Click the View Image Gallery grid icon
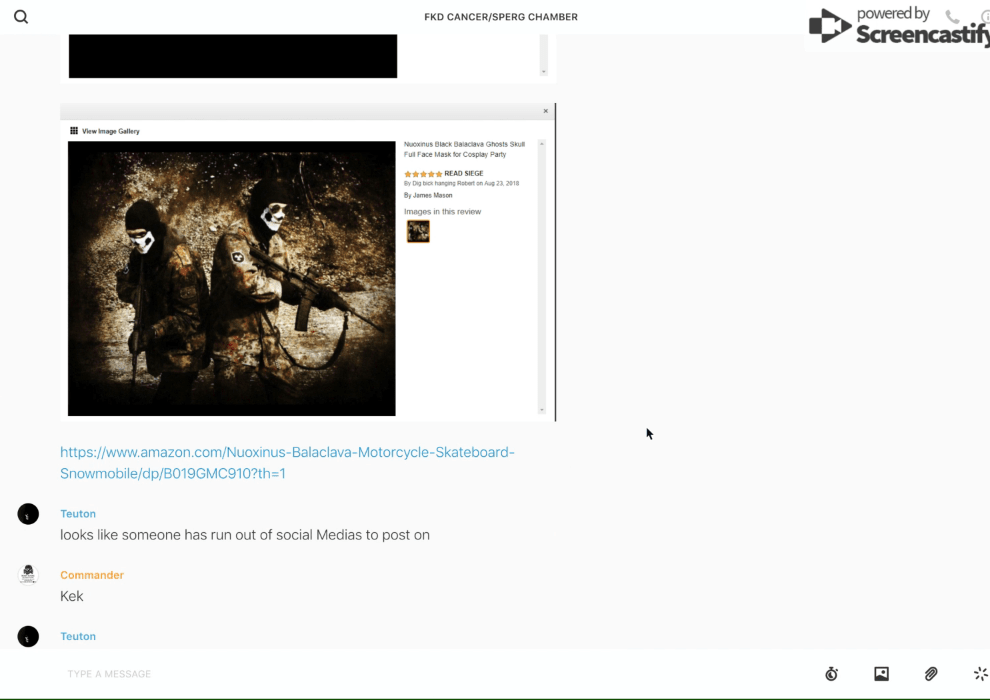 74,131
